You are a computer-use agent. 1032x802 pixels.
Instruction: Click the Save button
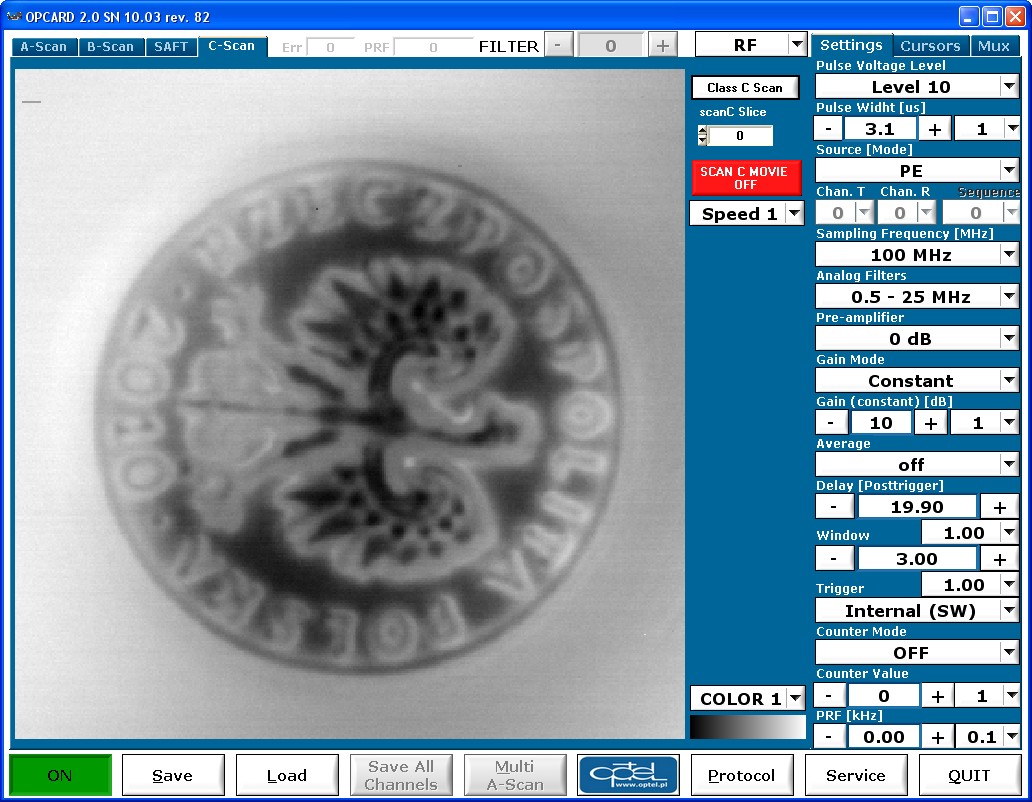point(173,775)
